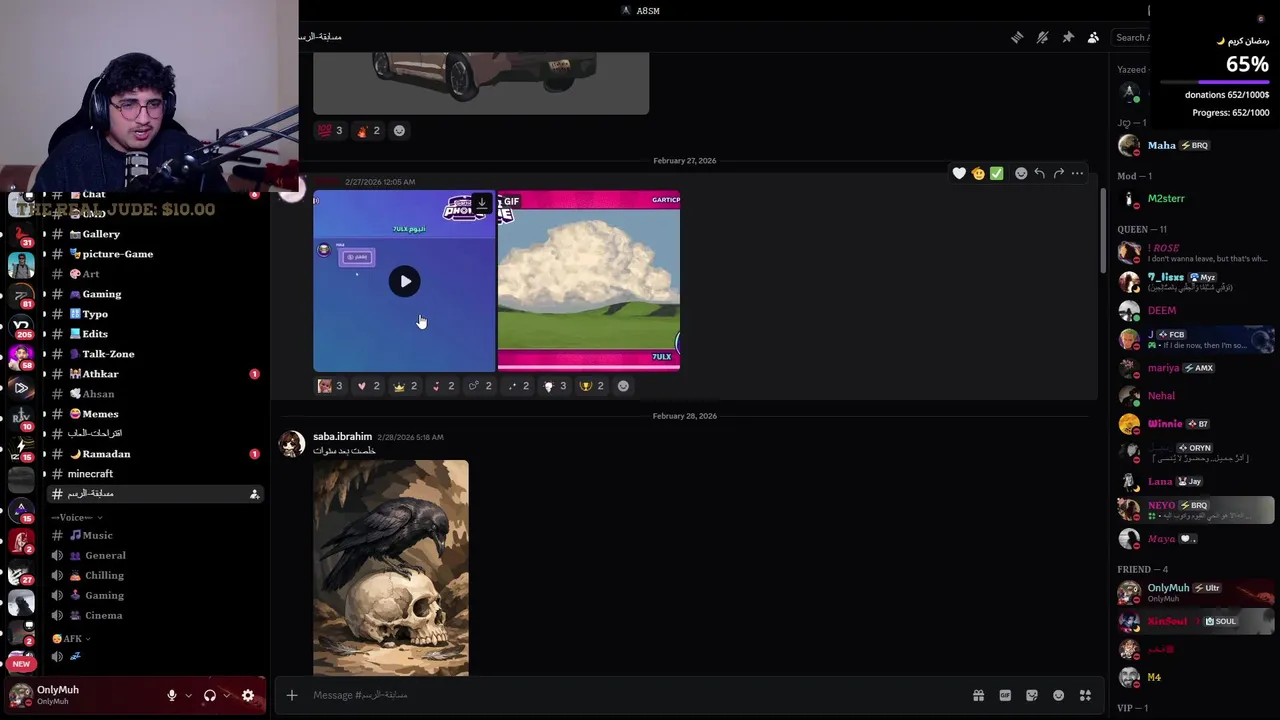Join the Cinema voice channel
1280x720 pixels.
[155, 615]
